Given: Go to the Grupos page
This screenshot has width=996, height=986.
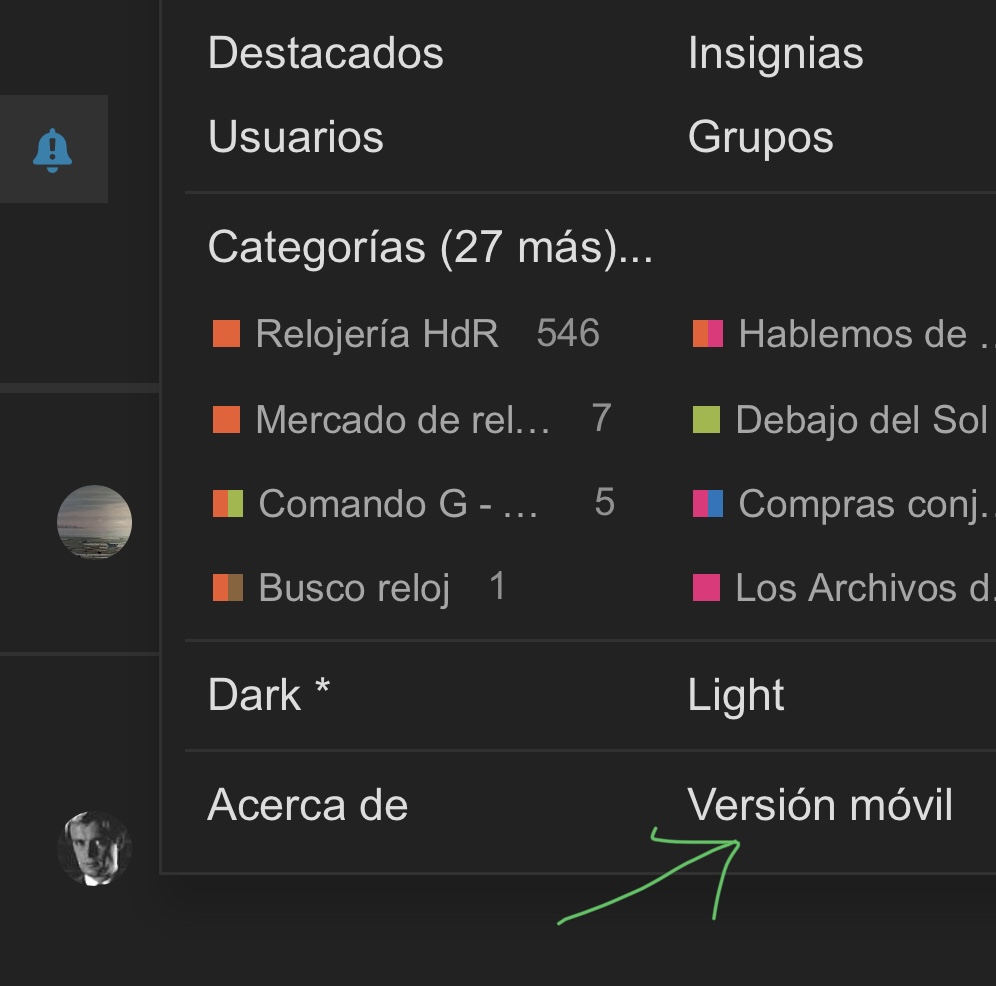Looking at the screenshot, I should pyautogui.click(x=760, y=138).
